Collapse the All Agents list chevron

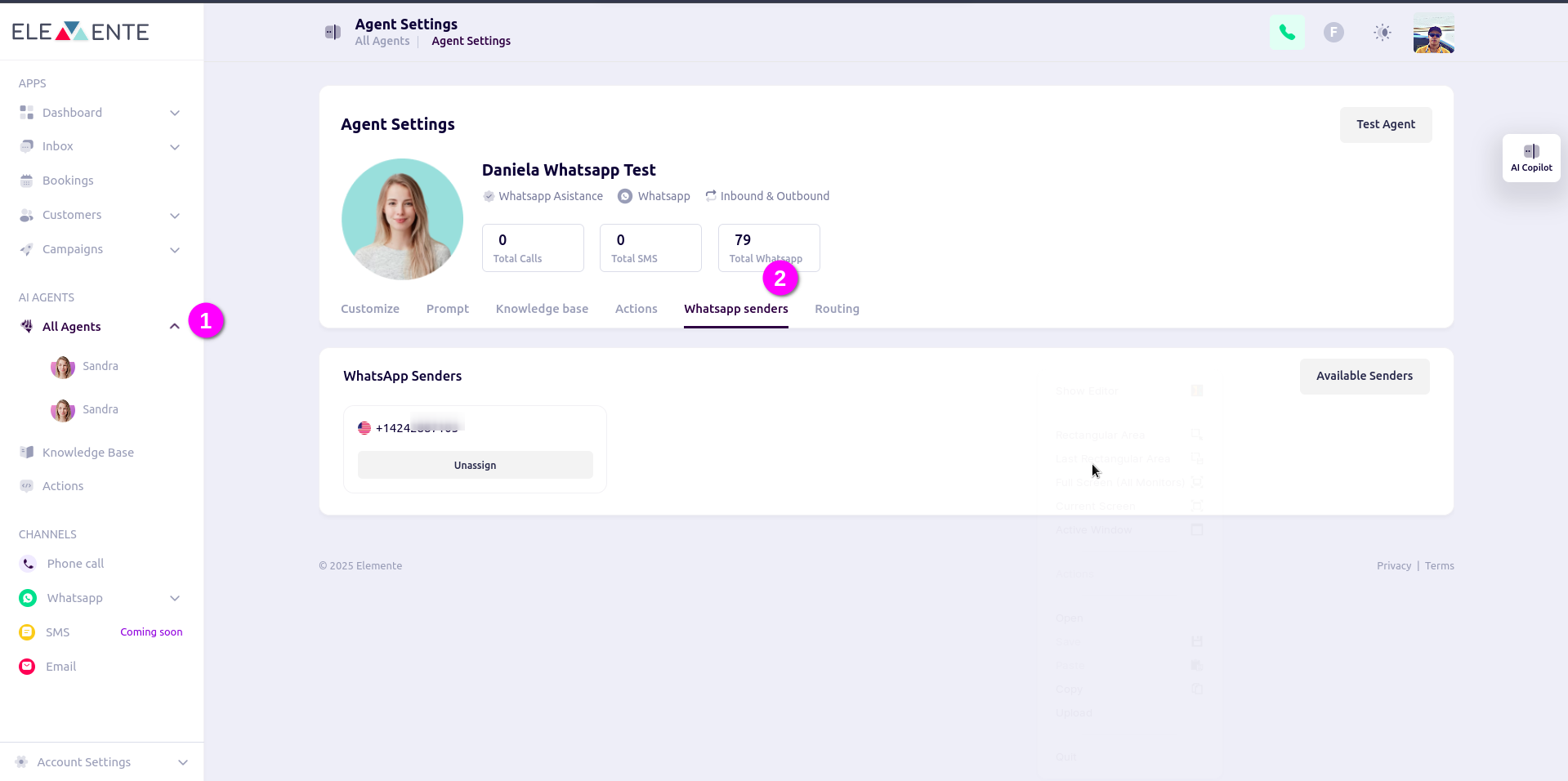175,326
